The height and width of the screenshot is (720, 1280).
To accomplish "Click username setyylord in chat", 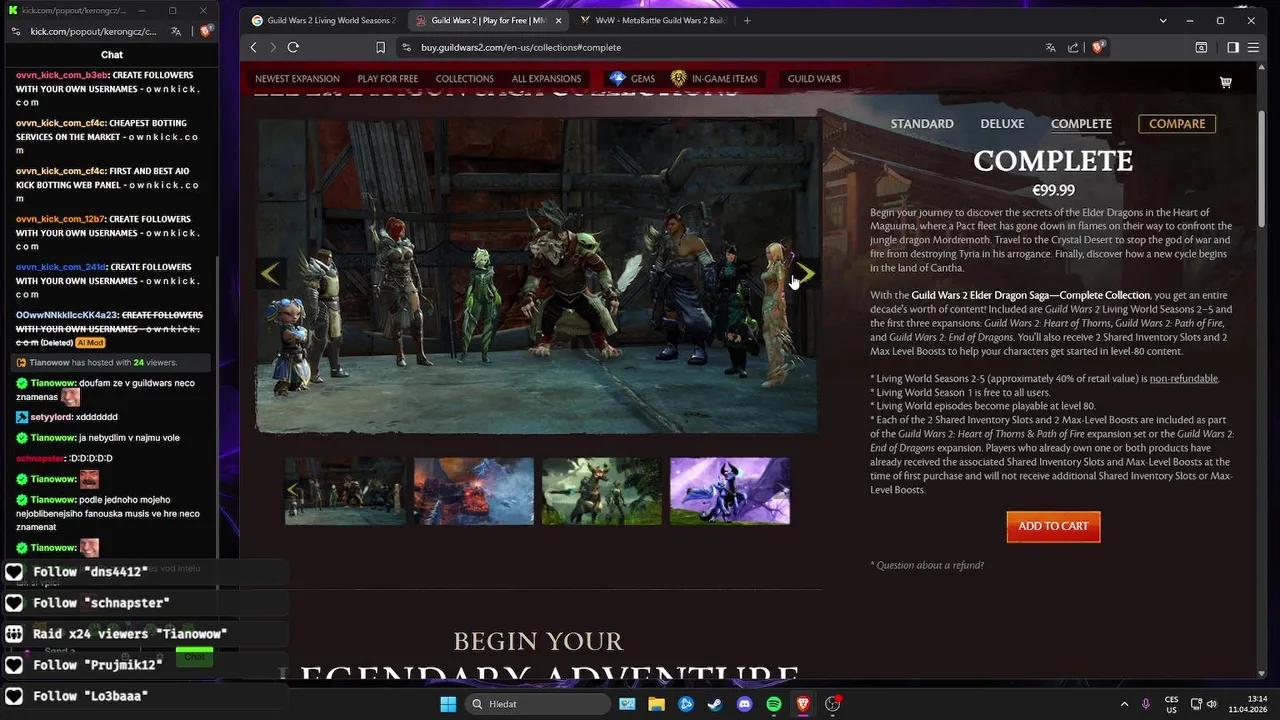I will click(x=51, y=417).
